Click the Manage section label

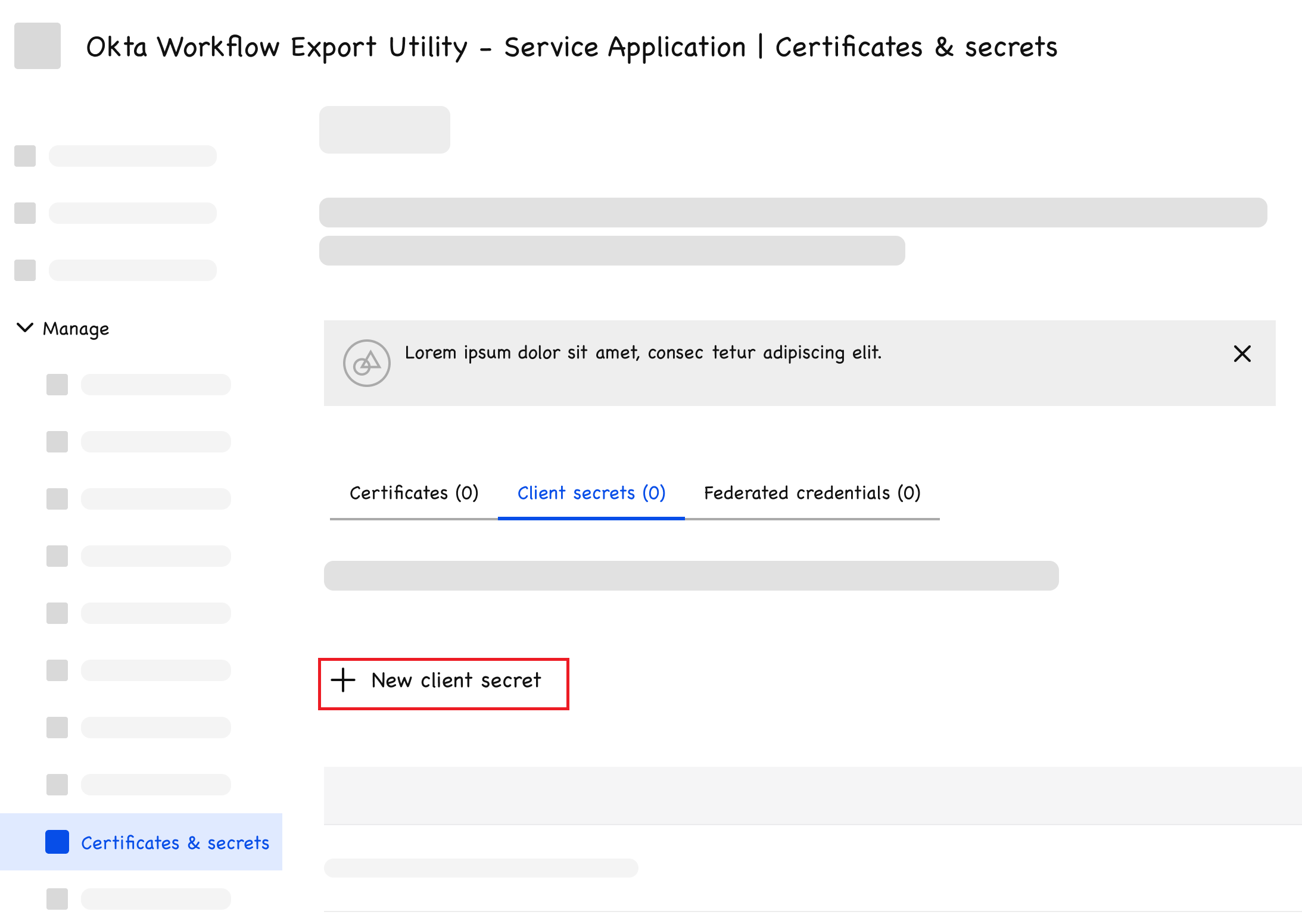click(76, 329)
